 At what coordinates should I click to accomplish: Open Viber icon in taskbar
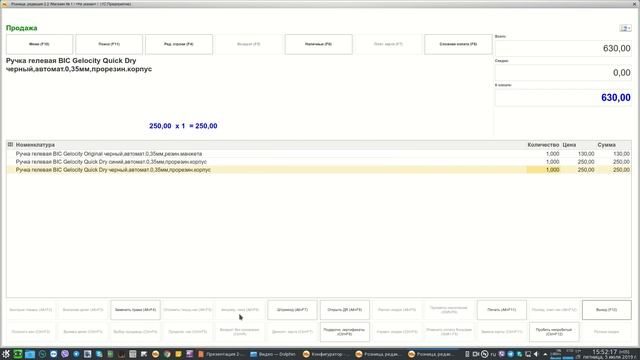click(65, 354)
